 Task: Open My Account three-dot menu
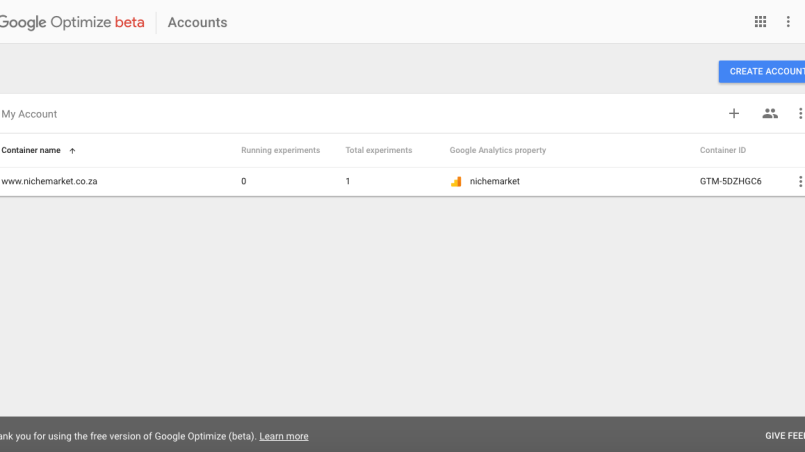pos(799,114)
